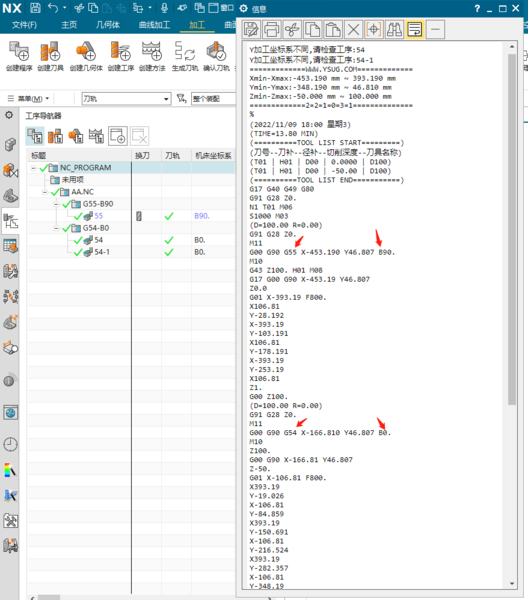Click the 整个装配 scope combo box
Screen dimensions: 528x600
point(213,99)
